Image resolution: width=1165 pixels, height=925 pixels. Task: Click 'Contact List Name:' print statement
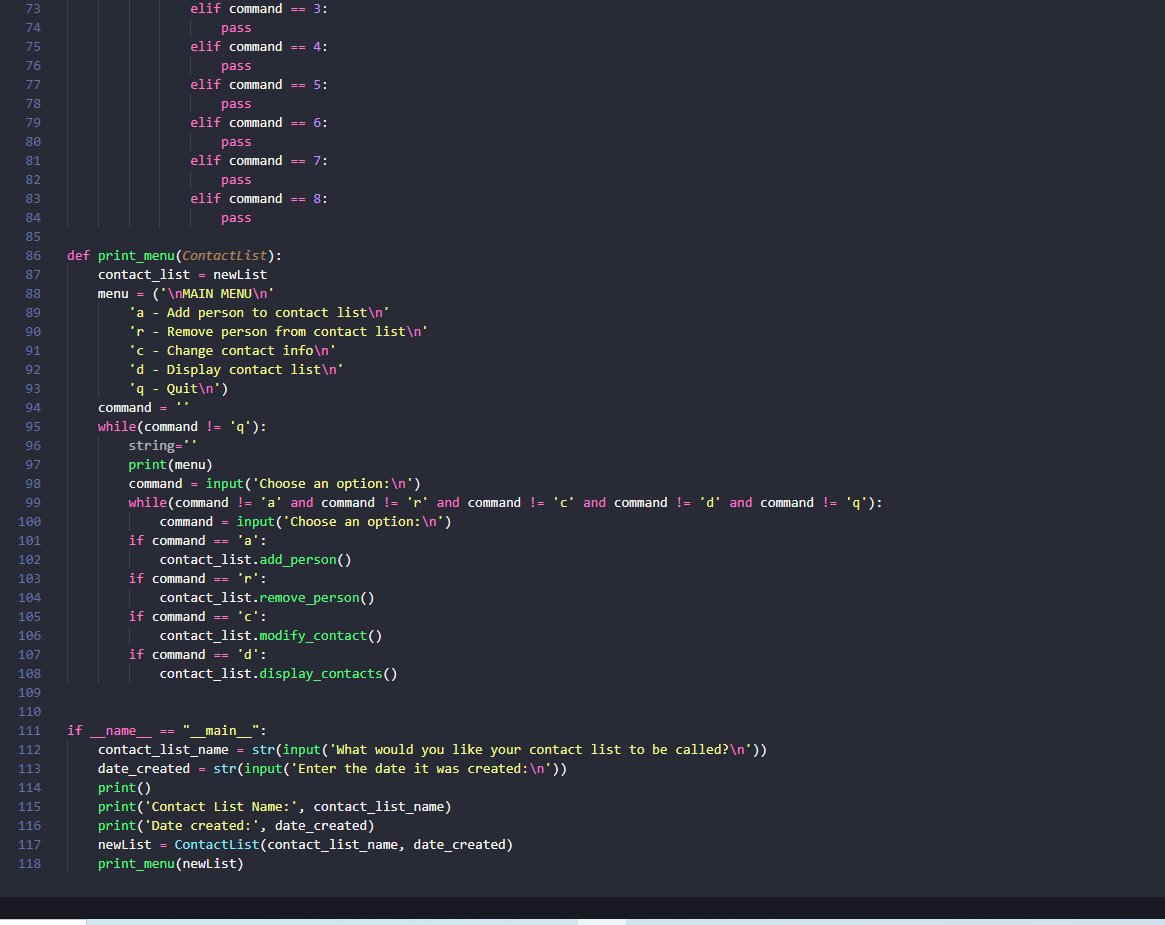tap(275, 807)
